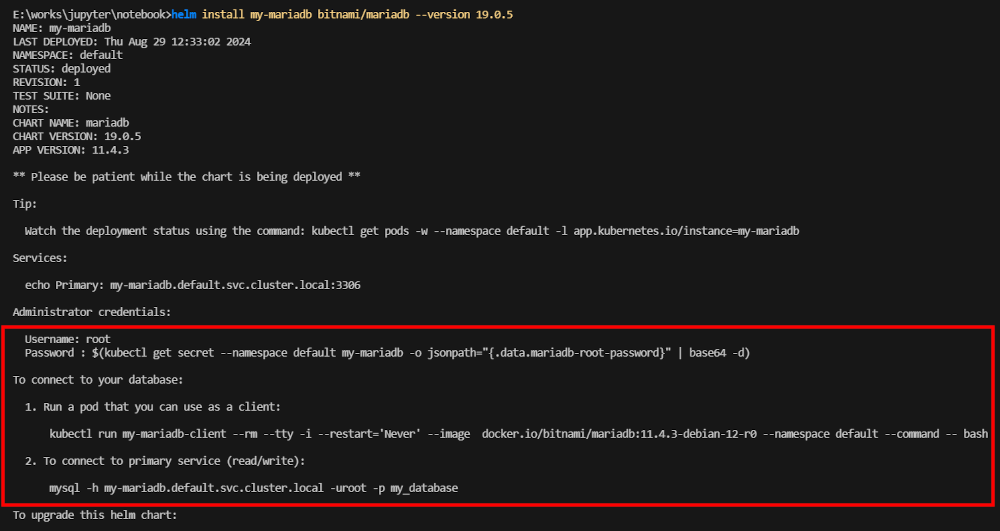Click the 'Tip:' heading
The image size is (1000, 531).
point(25,204)
